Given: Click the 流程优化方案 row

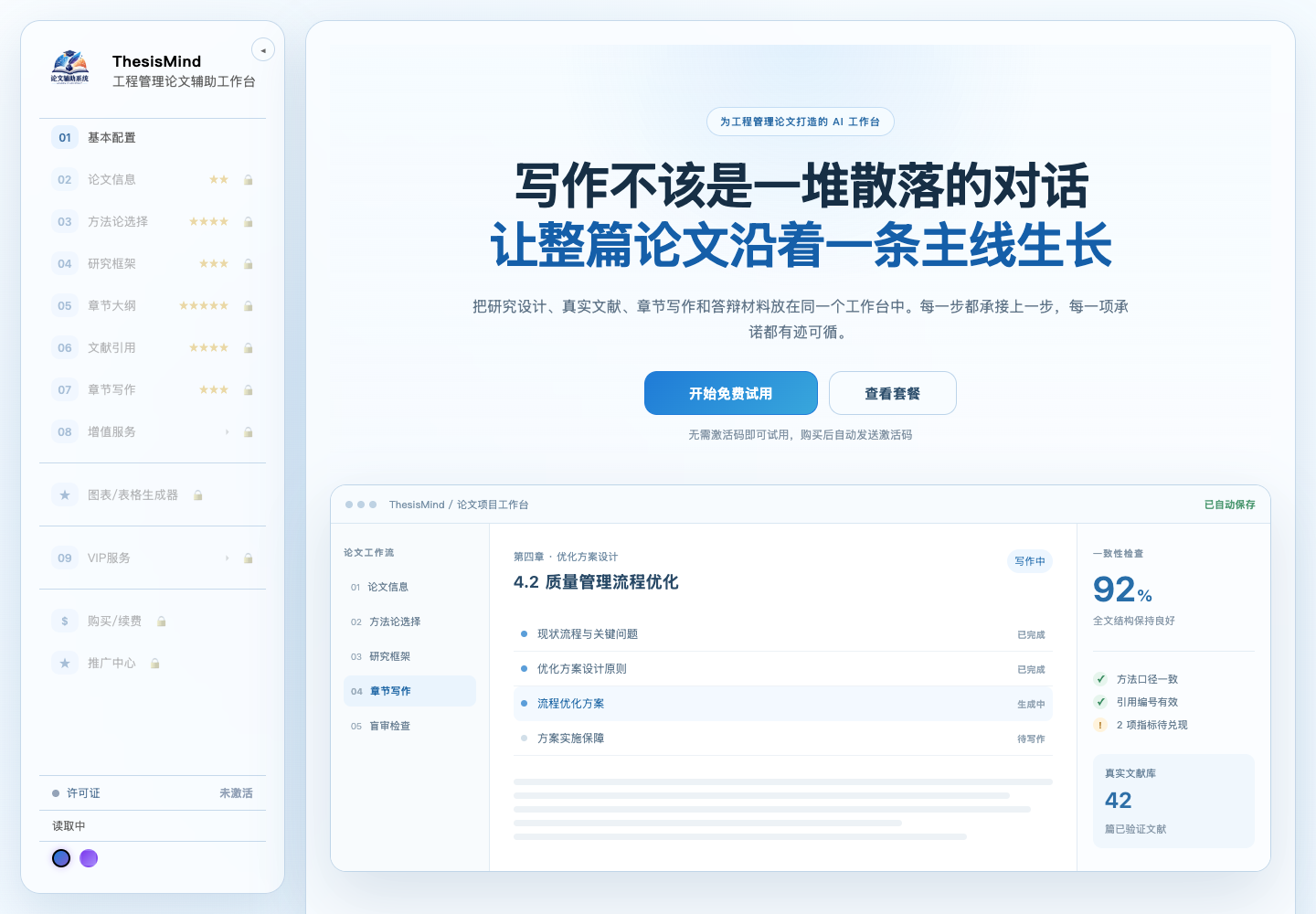Looking at the screenshot, I should click(x=783, y=704).
